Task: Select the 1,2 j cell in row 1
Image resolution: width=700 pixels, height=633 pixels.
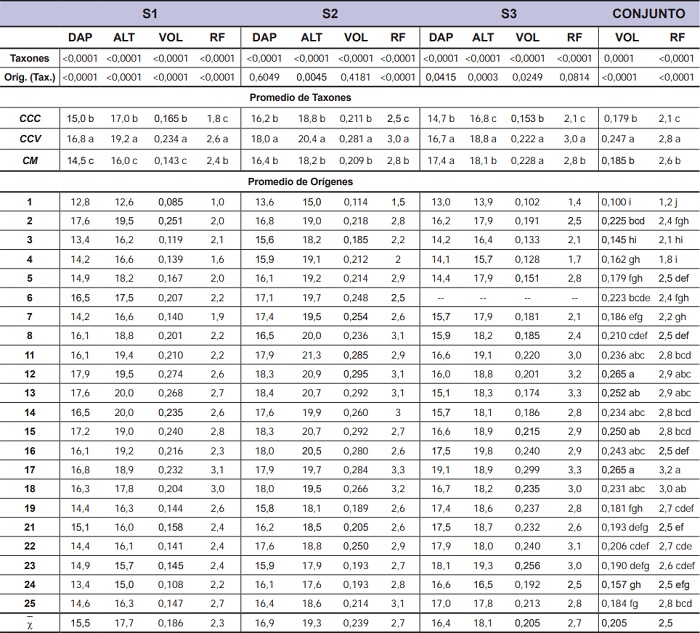Action: coord(668,202)
